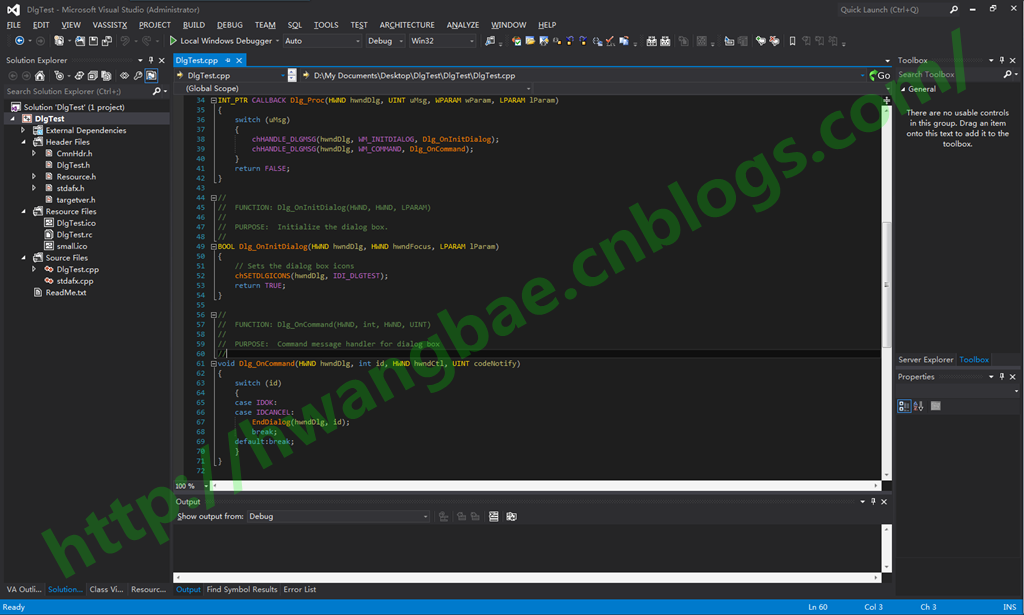Click the Save All icon on the toolbar
1024x615 pixels.
[108, 41]
